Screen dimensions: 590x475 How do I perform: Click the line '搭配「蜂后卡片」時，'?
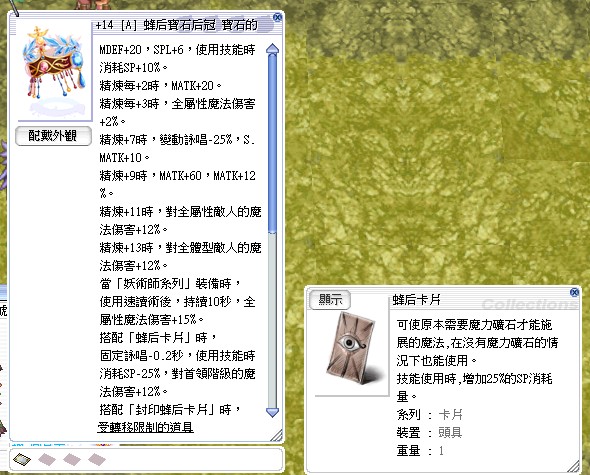pyautogui.click(x=159, y=338)
